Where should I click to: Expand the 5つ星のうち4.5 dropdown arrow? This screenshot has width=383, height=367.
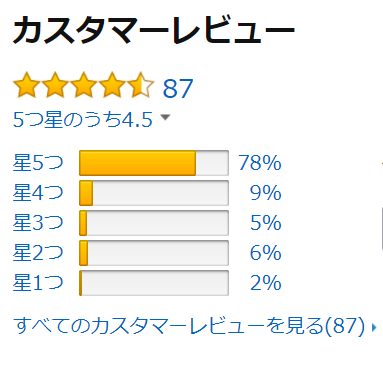tap(165, 117)
